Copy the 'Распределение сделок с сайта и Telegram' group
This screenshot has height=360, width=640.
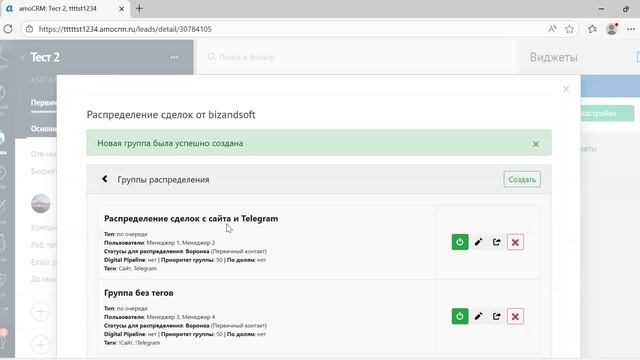(496, 242)
